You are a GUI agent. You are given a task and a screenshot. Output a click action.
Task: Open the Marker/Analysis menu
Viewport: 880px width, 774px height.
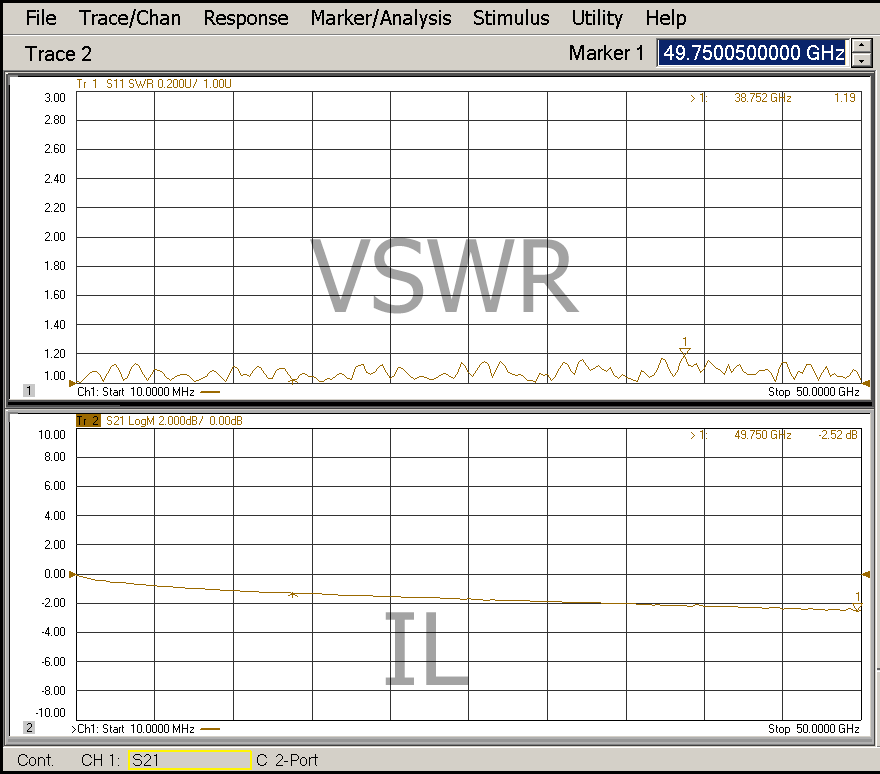tap(380, 18)
